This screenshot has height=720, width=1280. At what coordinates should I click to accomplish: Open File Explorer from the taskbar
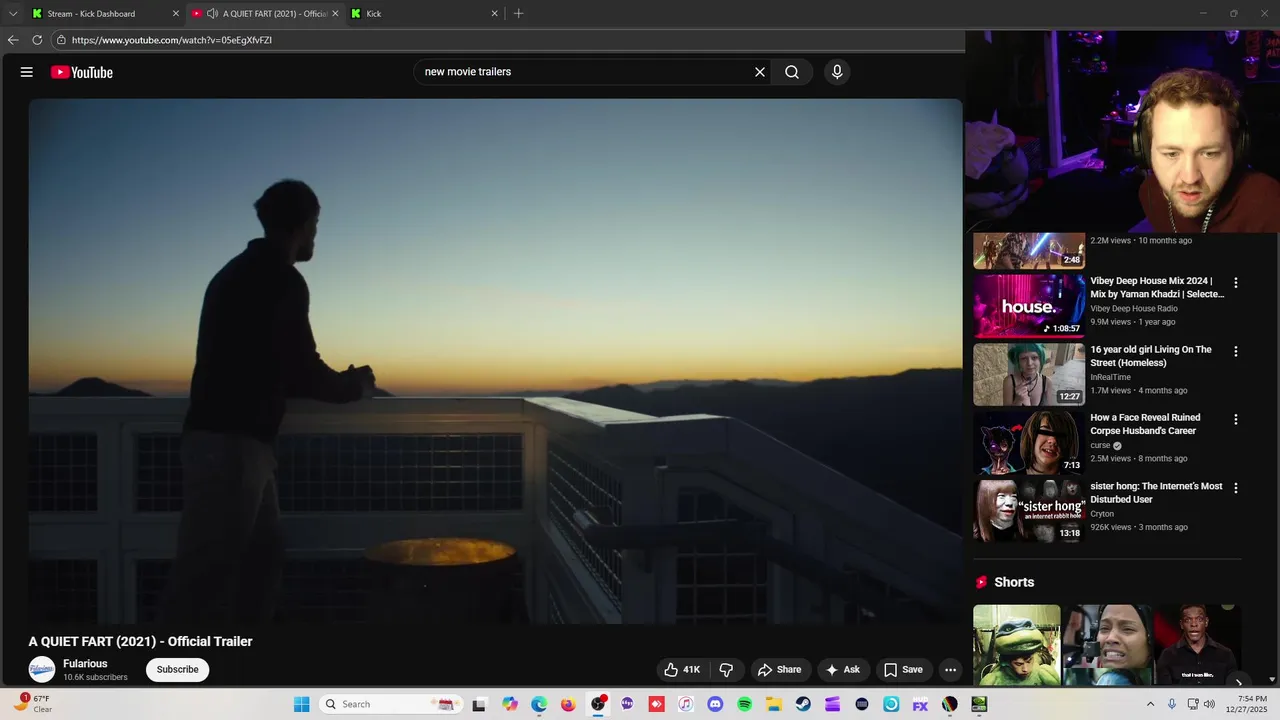[774, 704]
